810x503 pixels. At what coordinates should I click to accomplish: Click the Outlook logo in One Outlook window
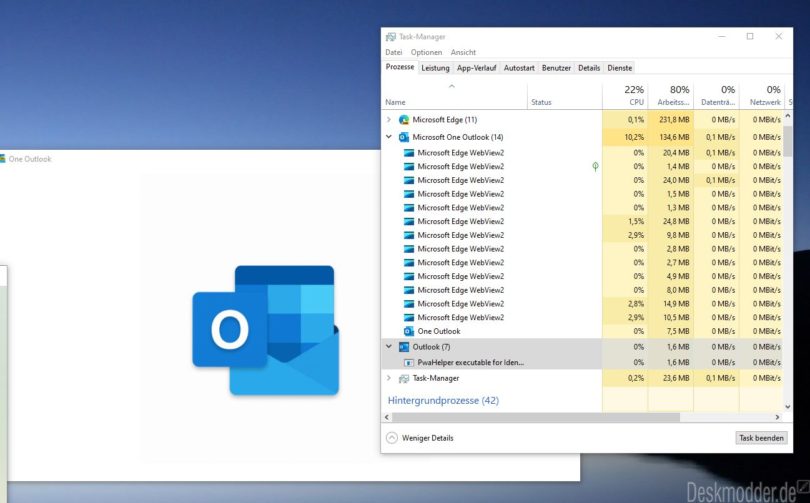pyautogui.click(x=266, y=331)
